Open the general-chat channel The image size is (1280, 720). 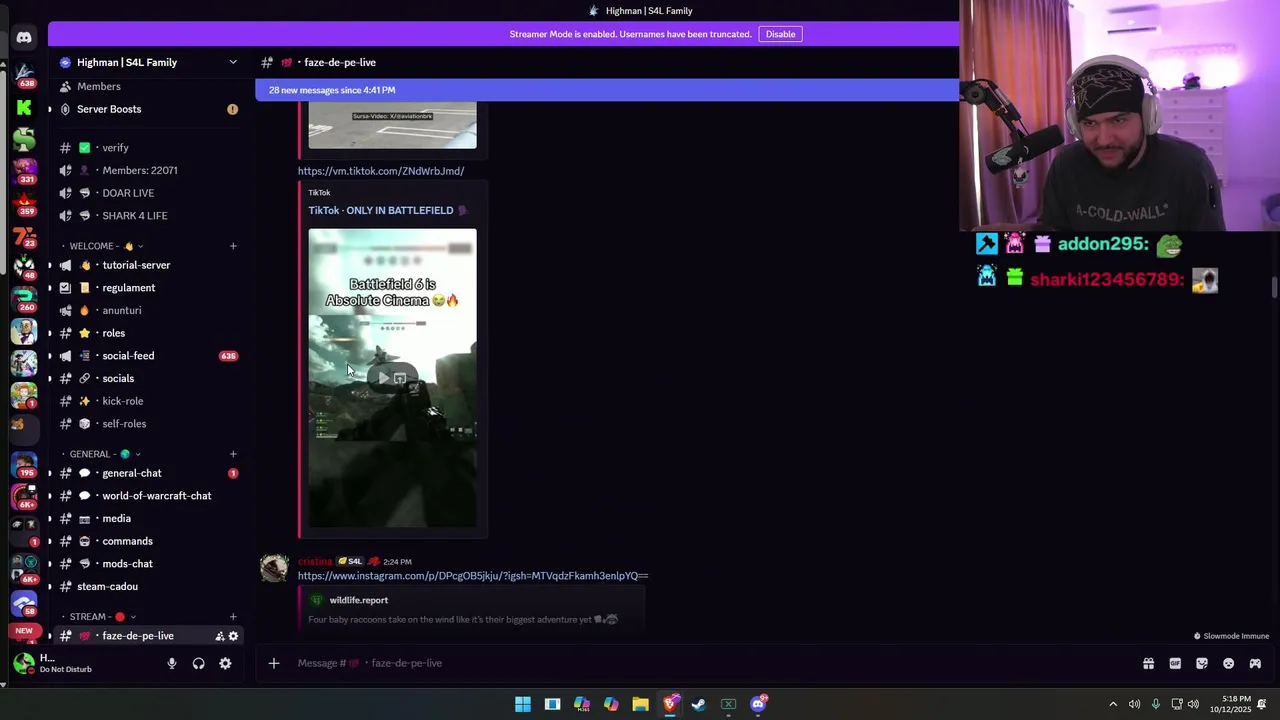tap(148, 473)
